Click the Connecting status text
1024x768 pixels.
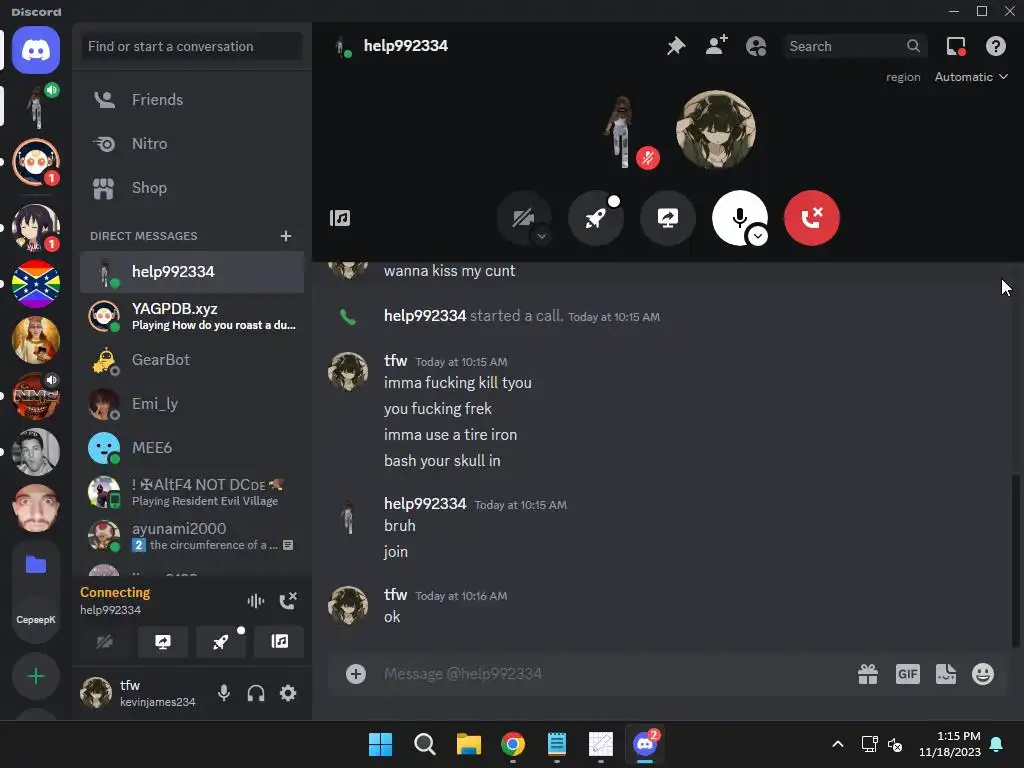tap(115, 592)
